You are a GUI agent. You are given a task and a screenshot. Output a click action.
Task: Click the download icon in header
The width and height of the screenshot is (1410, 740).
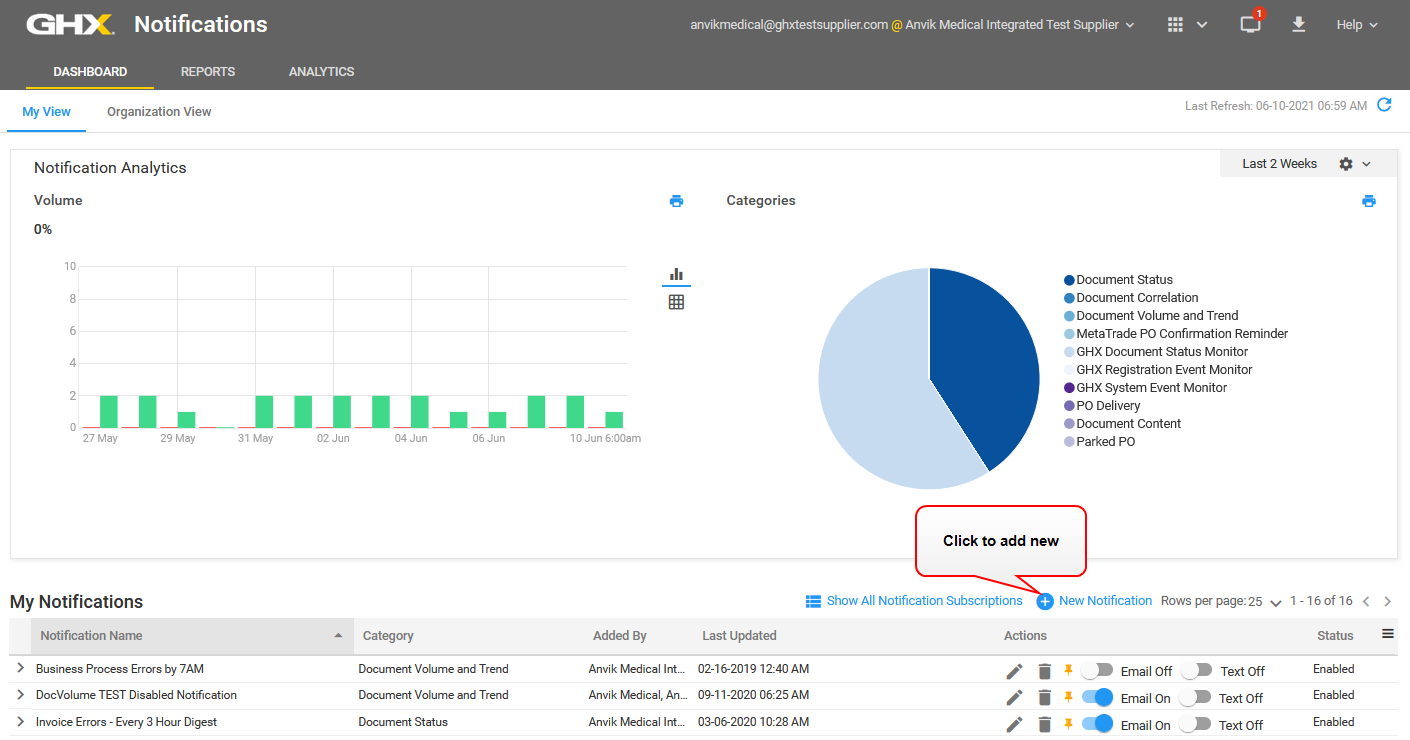(1299, 24)
